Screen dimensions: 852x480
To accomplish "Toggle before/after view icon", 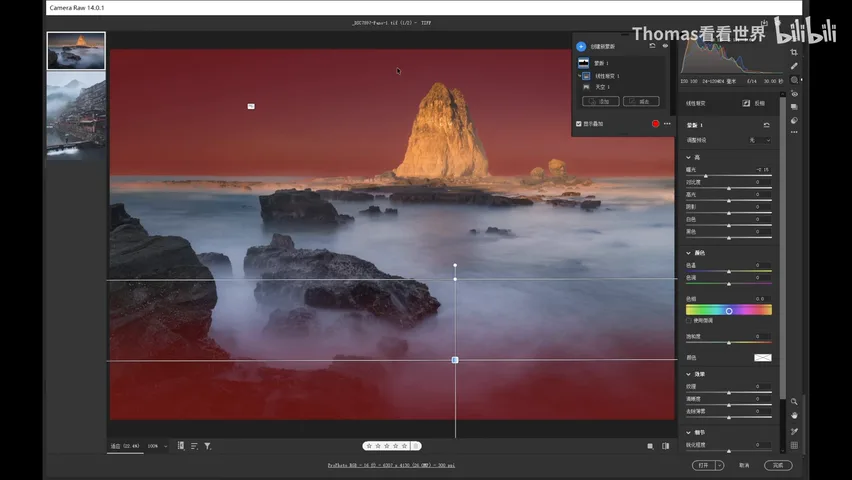I will coord(666,446).
